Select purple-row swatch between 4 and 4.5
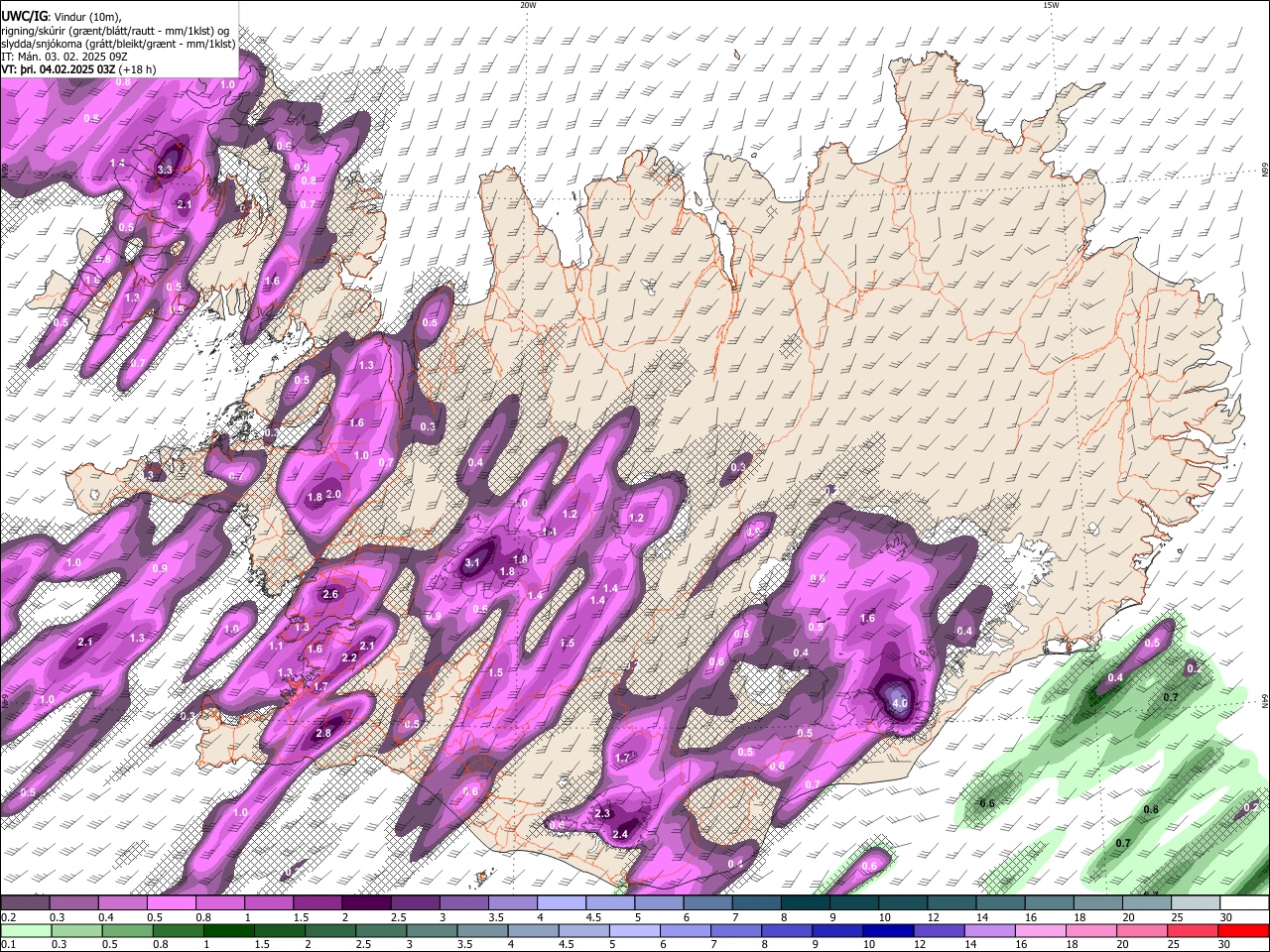This screenshot has height=952, width=1270. click(x=561, y=903)
